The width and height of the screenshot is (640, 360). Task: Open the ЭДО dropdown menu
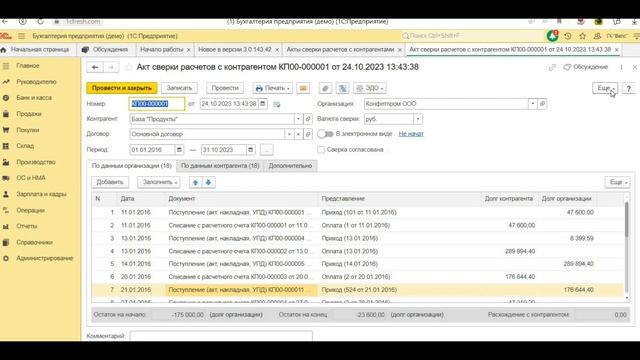pyautogui.click(x=369, y=88)
